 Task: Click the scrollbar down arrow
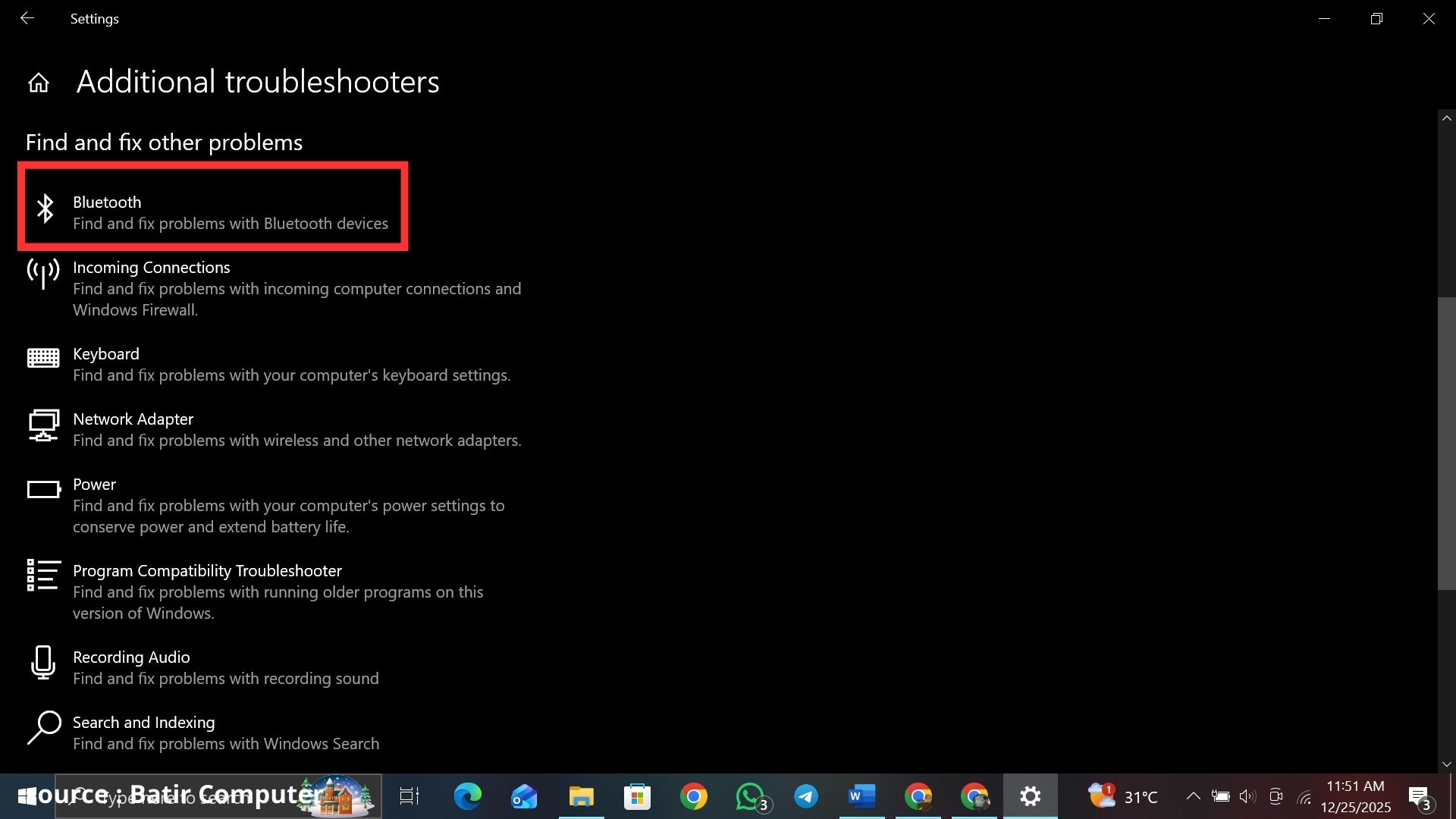coord(1447,764)
